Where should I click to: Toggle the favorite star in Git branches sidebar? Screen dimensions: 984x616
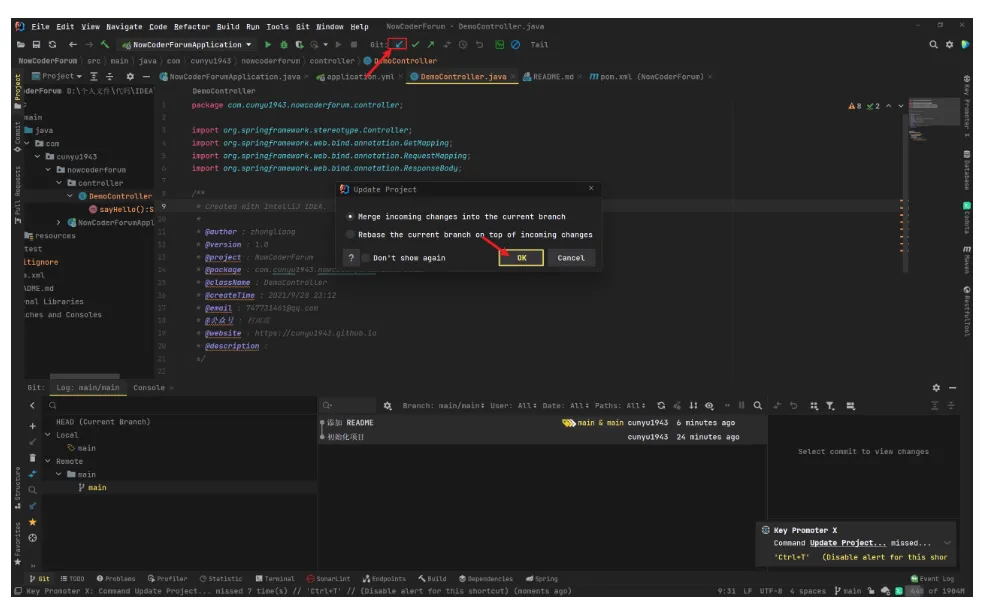(33, 522)
